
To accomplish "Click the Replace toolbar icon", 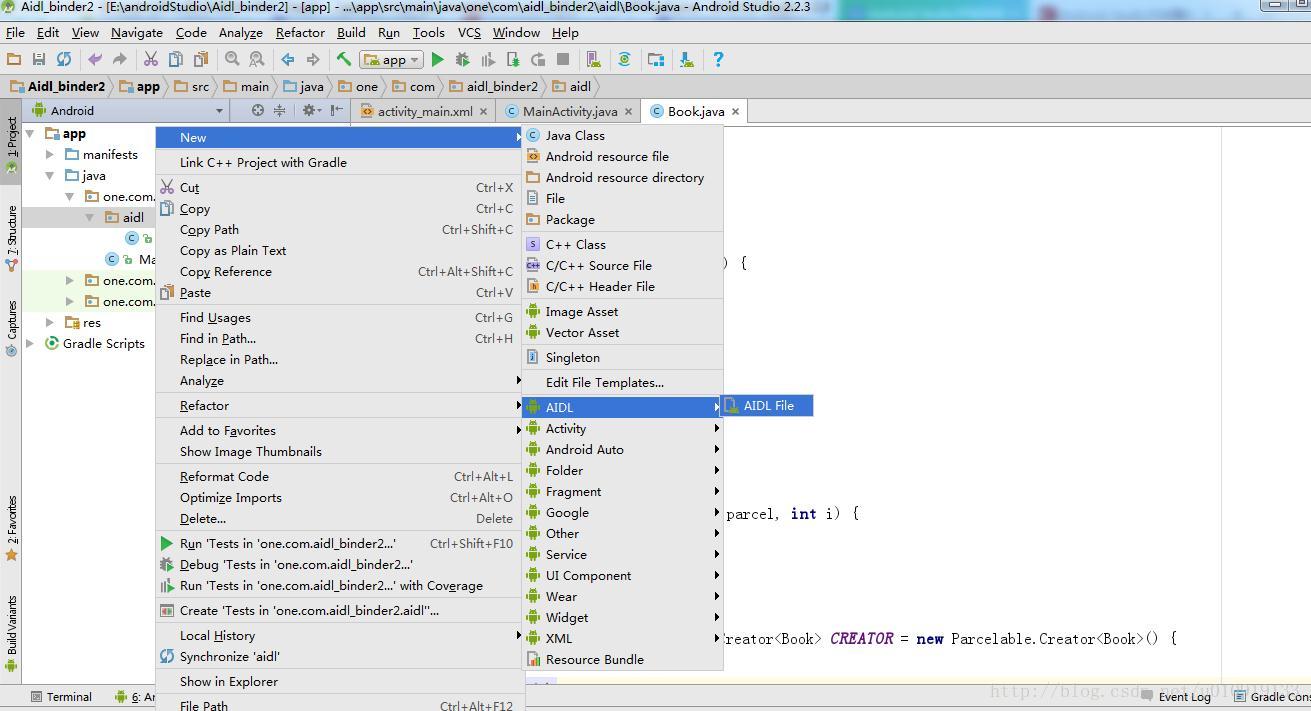I will click(257, 60).
